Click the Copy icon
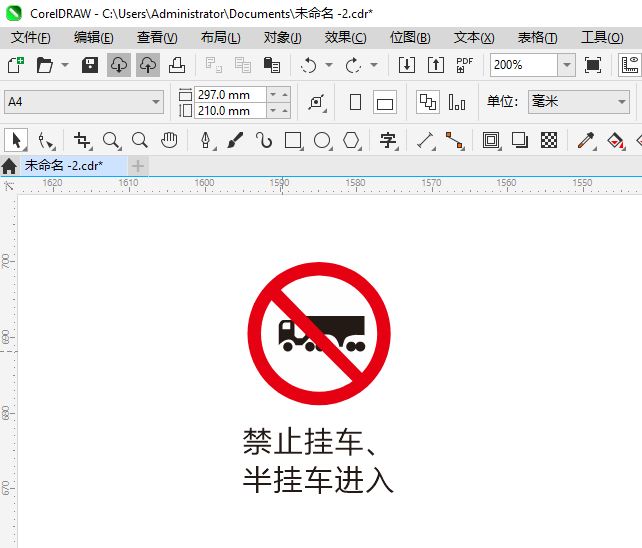This screenshot has height=548, width=642. (243, 65)
